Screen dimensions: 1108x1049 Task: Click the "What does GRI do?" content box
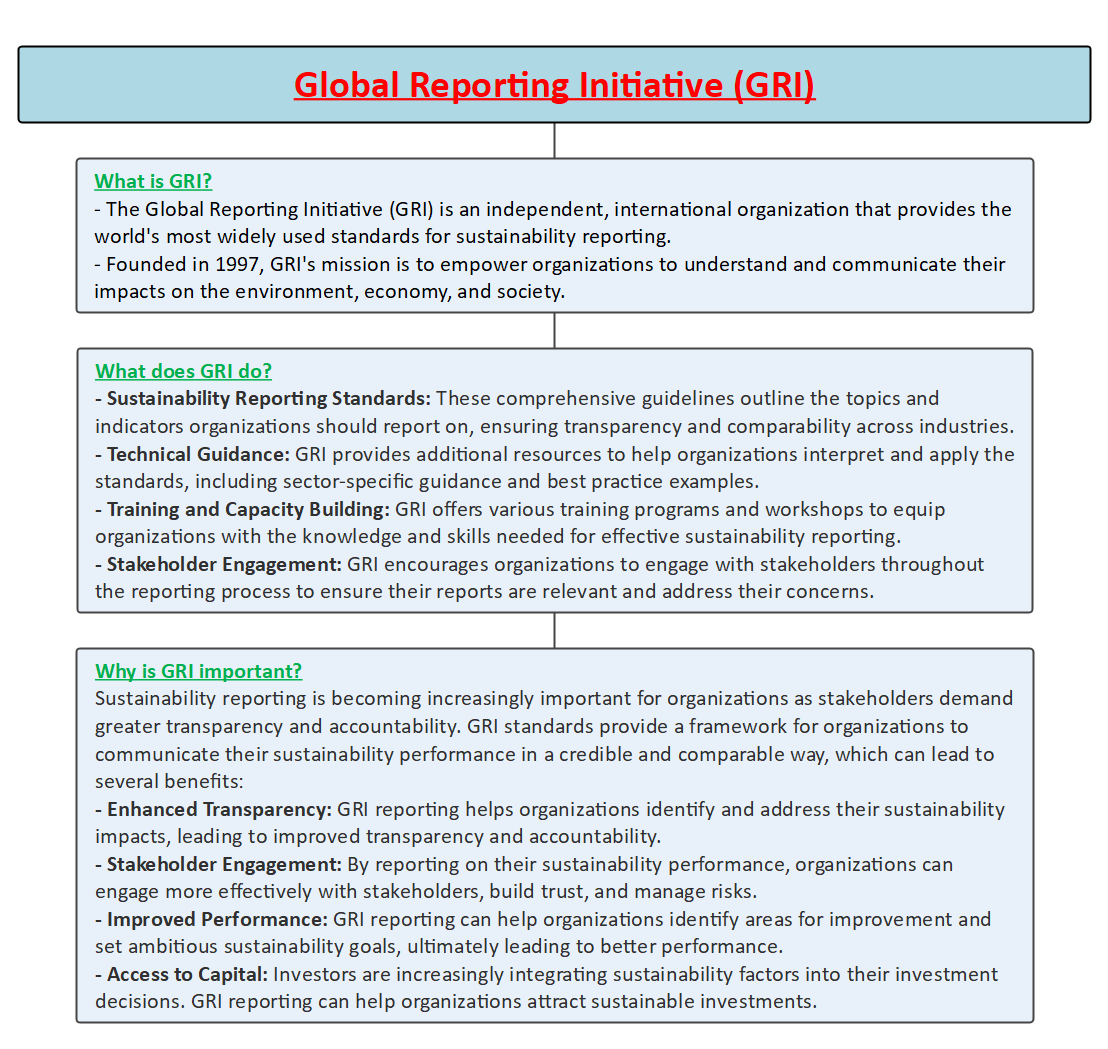coord(554,480)
